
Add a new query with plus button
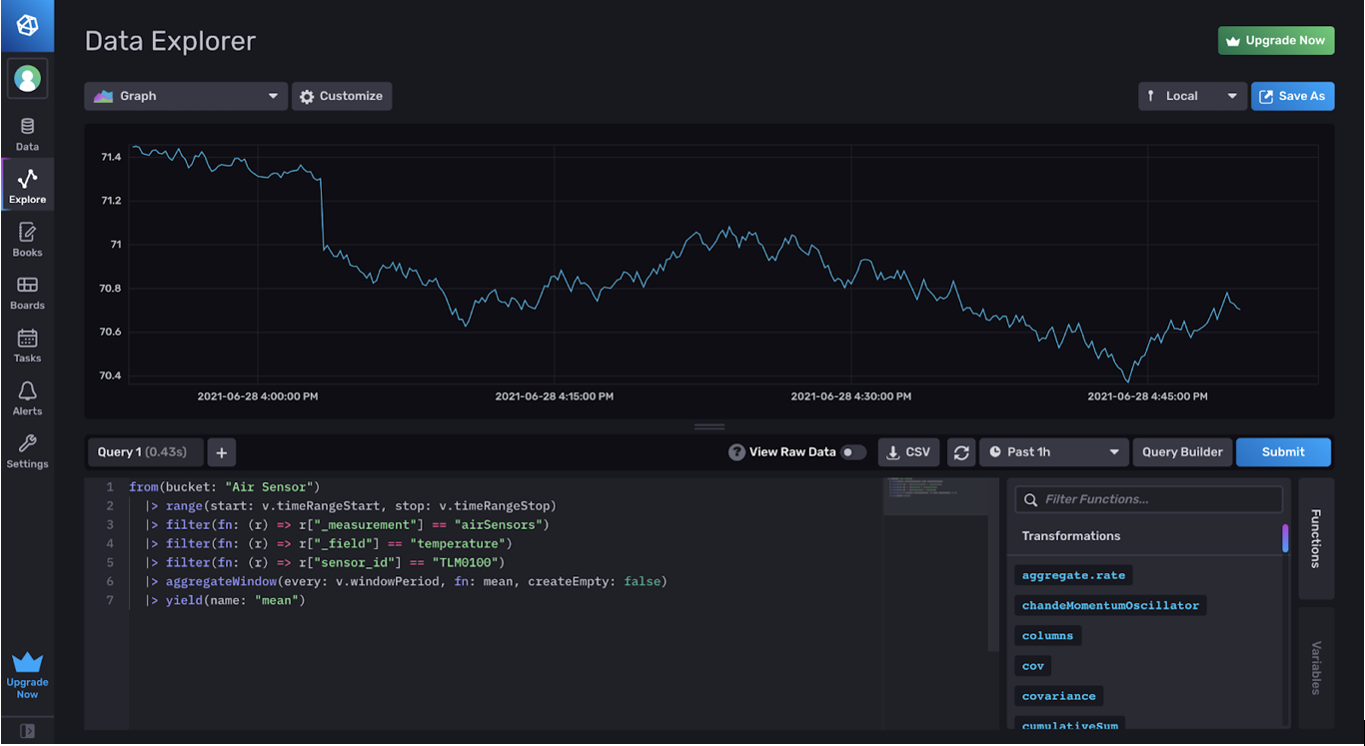click(x=221, y=452)
